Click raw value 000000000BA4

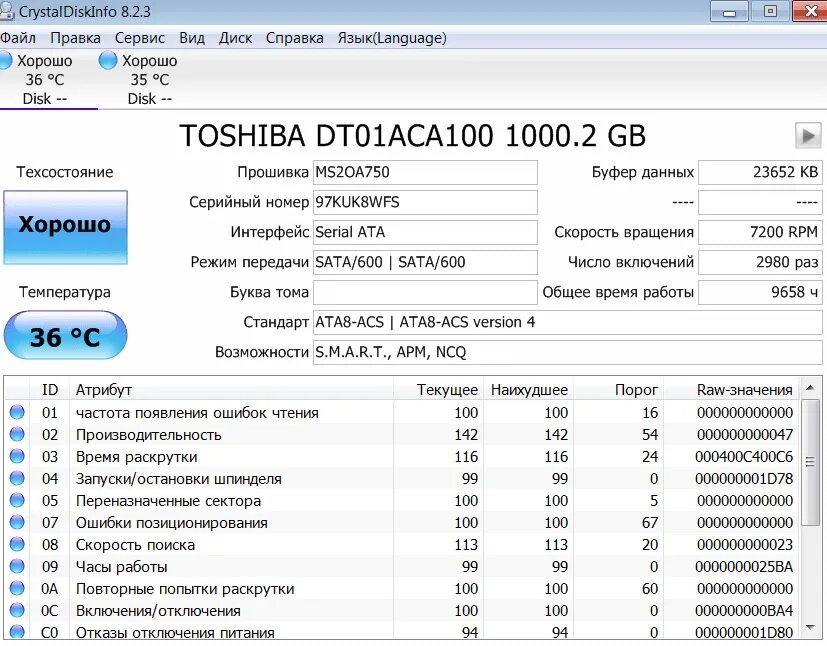click(744, 611)
